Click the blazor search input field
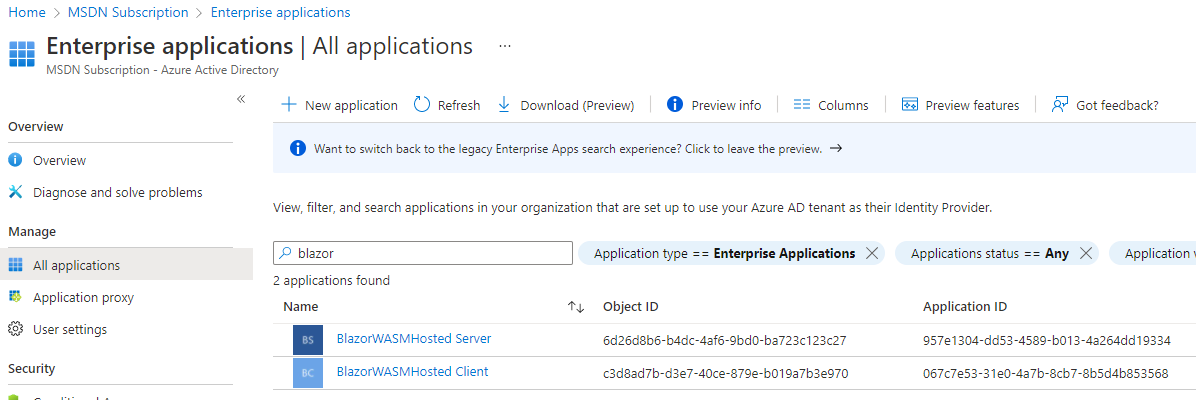The image size is (1196, 400). 430,254
